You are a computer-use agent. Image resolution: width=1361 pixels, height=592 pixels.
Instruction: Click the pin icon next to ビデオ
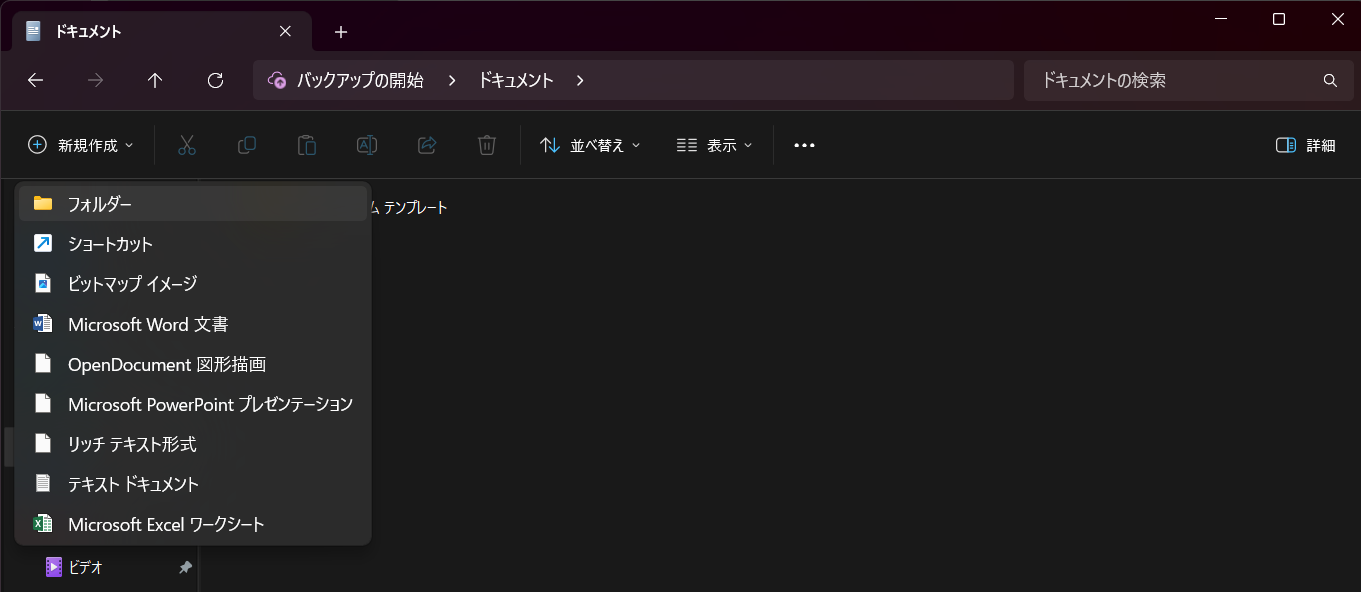(x=185, y=567)
